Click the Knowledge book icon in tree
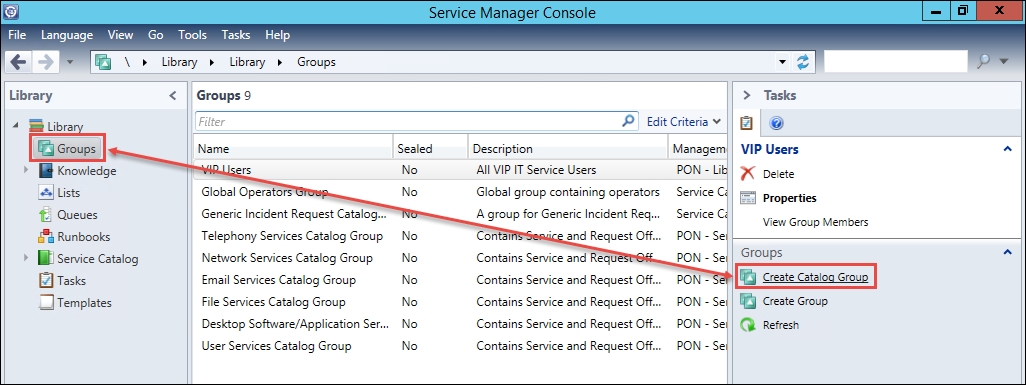 coord(46,171)
